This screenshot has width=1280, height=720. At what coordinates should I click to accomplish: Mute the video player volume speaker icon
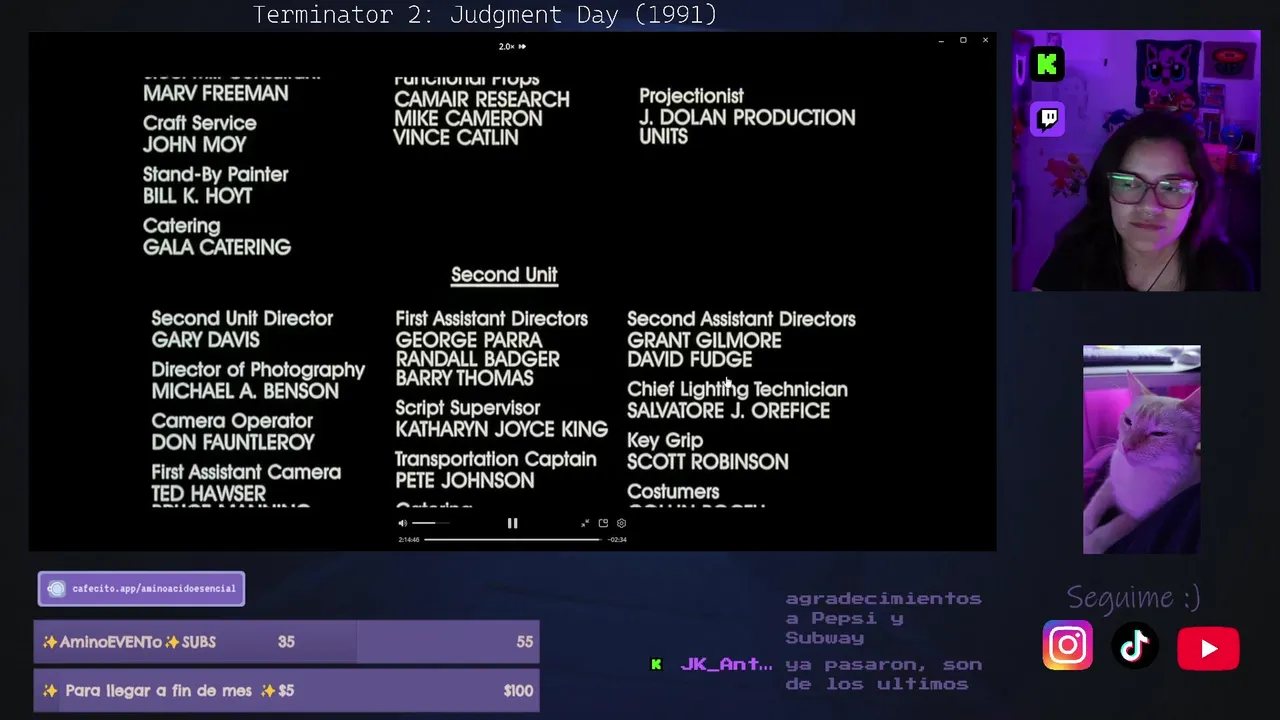pos(403,523)
